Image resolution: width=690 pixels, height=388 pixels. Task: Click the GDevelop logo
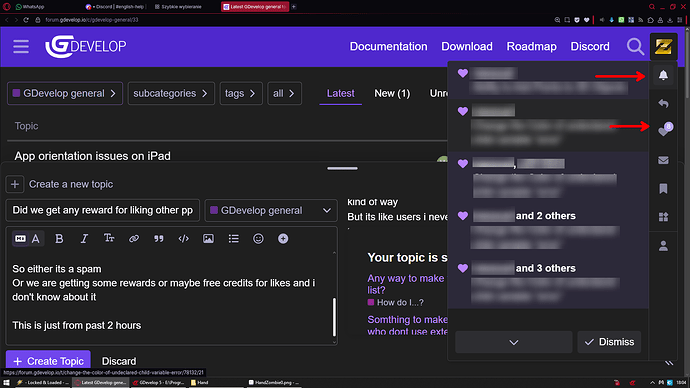85,46
